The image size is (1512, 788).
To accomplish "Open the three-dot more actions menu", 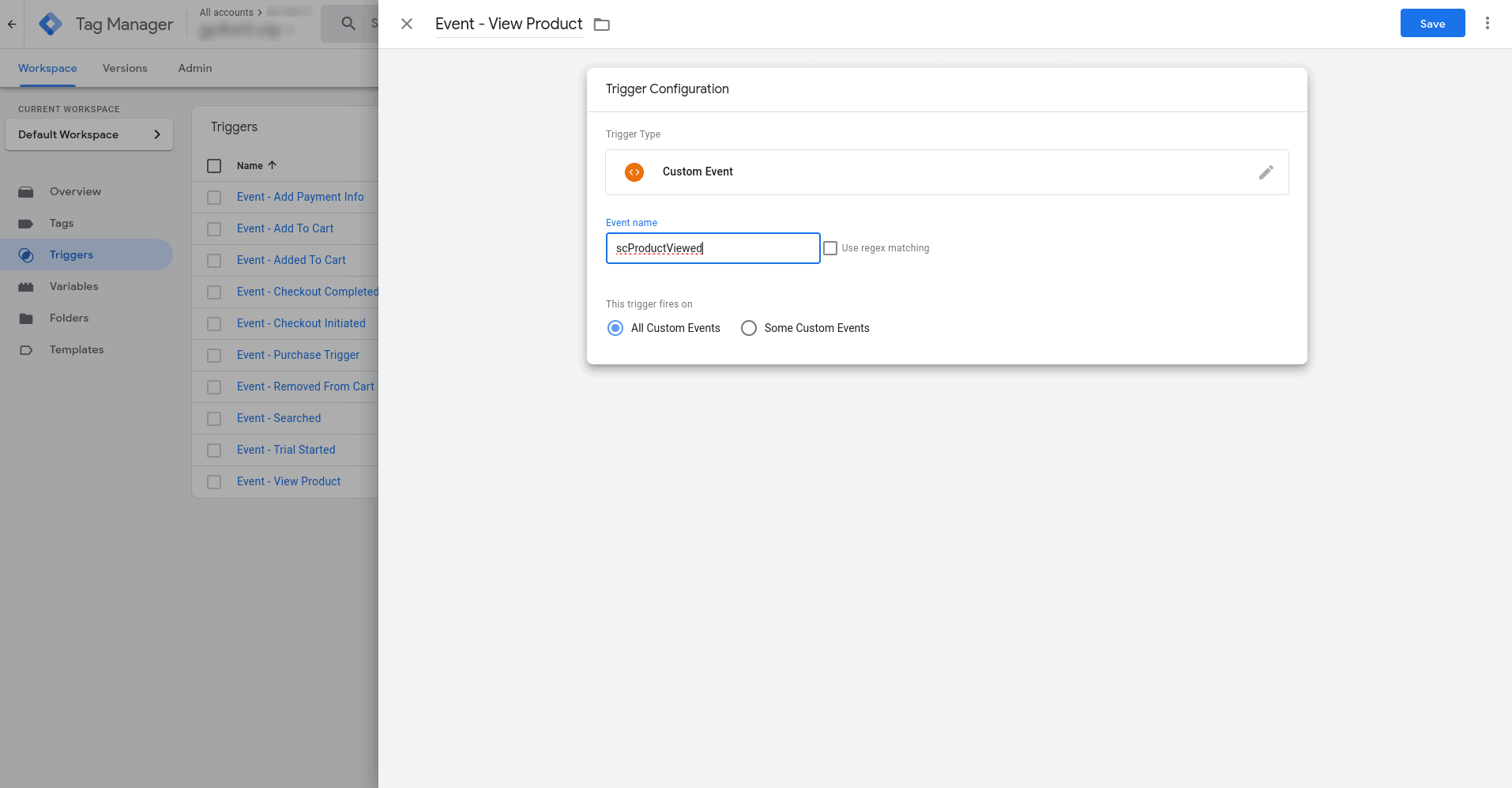I will 1487,24.
